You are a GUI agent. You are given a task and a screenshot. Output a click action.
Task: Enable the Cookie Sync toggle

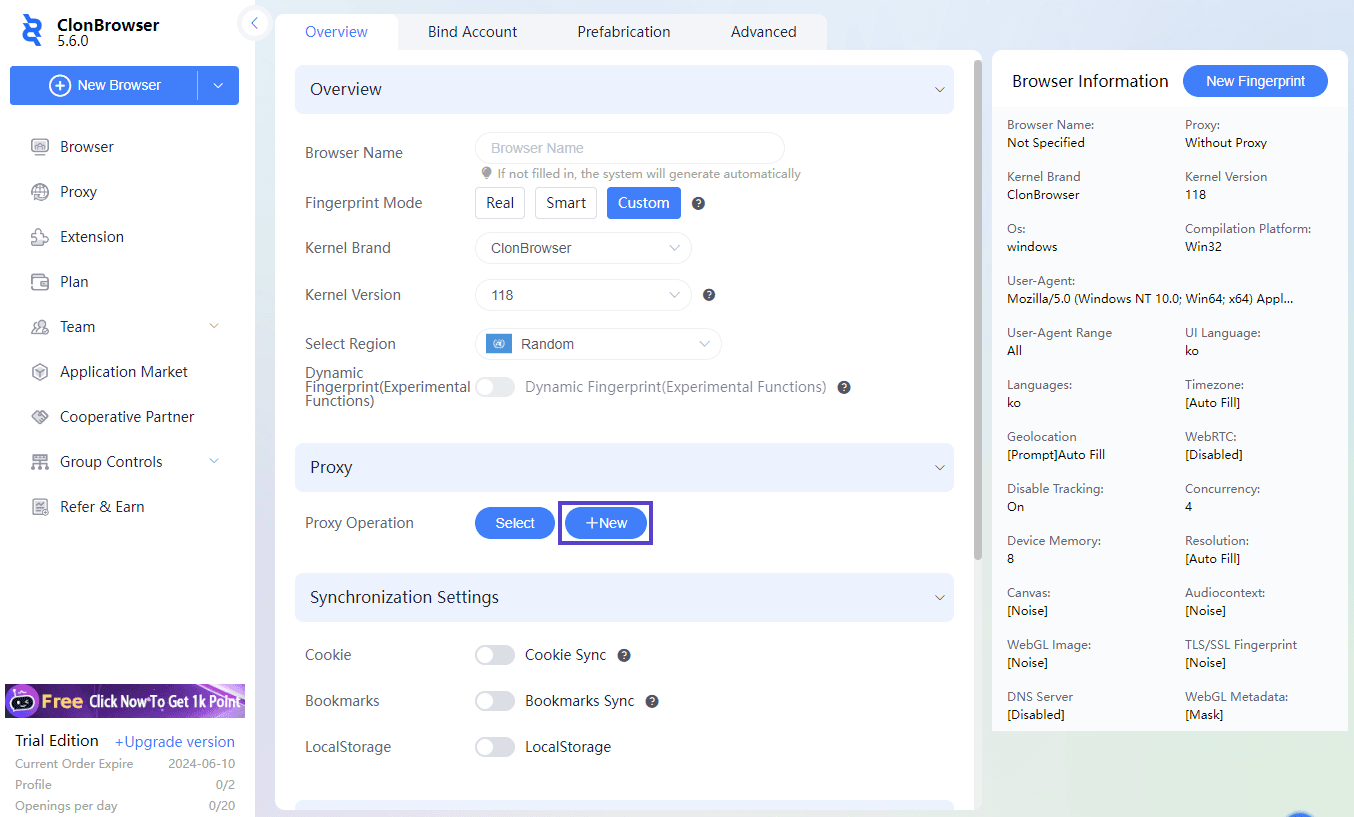pos(494,655)
